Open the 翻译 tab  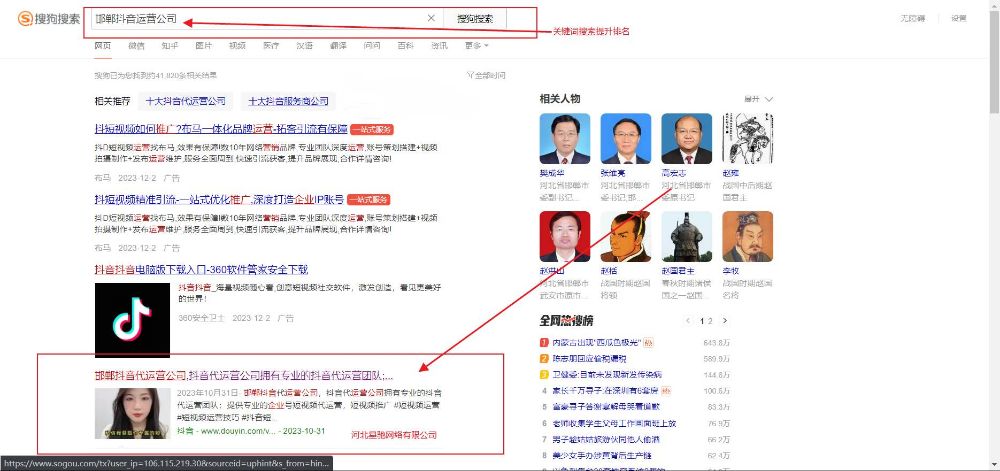pos(339,45)
